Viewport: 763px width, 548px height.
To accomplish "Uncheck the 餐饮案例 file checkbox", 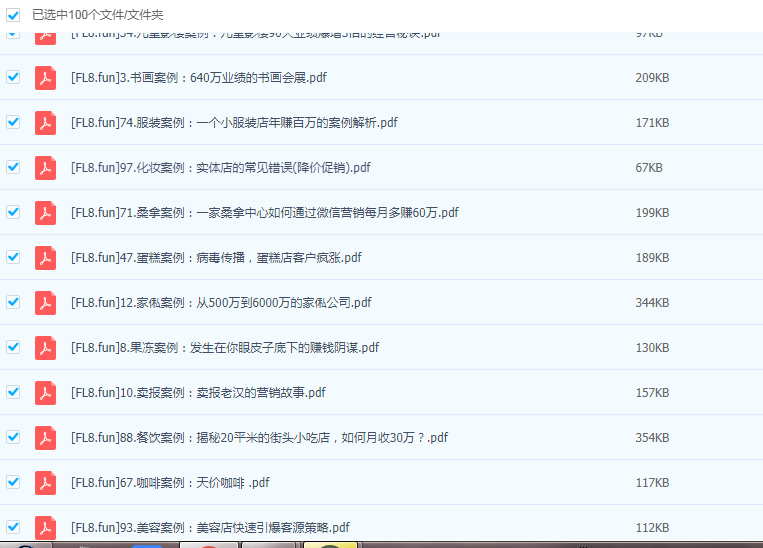I will [x=13, y=437].
